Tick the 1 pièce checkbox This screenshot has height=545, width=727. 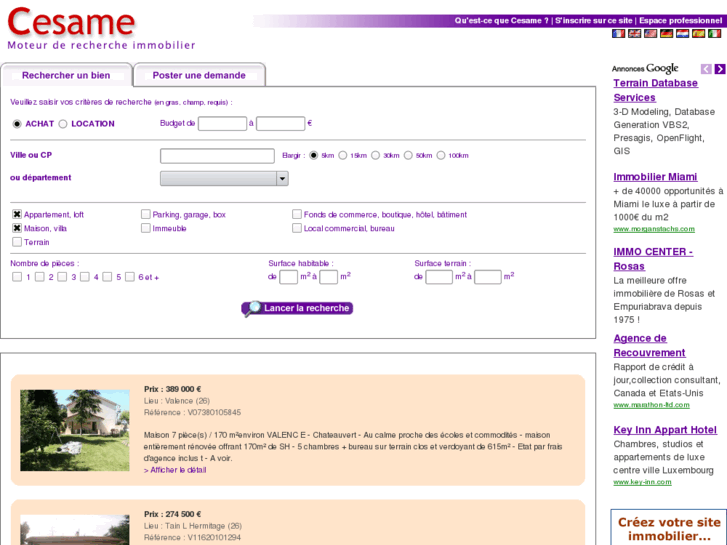pos(17,277)
